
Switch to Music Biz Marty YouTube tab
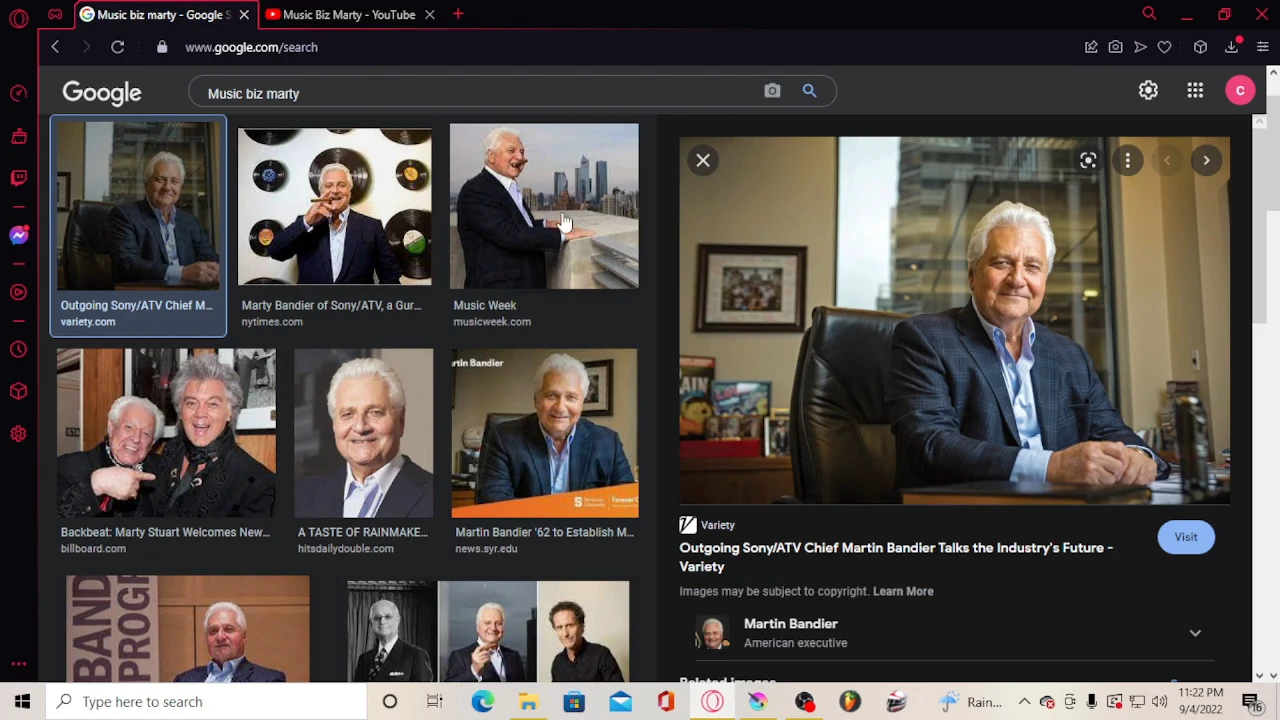[x=350, y=15]
